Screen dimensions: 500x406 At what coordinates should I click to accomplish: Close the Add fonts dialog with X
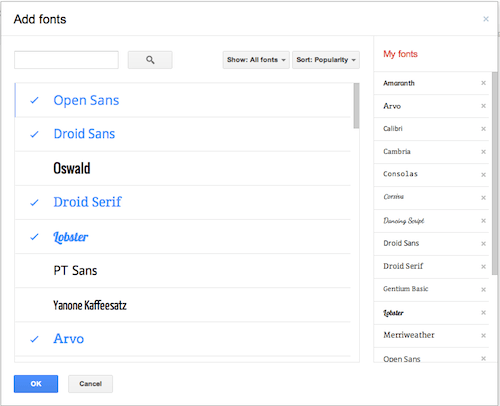point(486,19)
